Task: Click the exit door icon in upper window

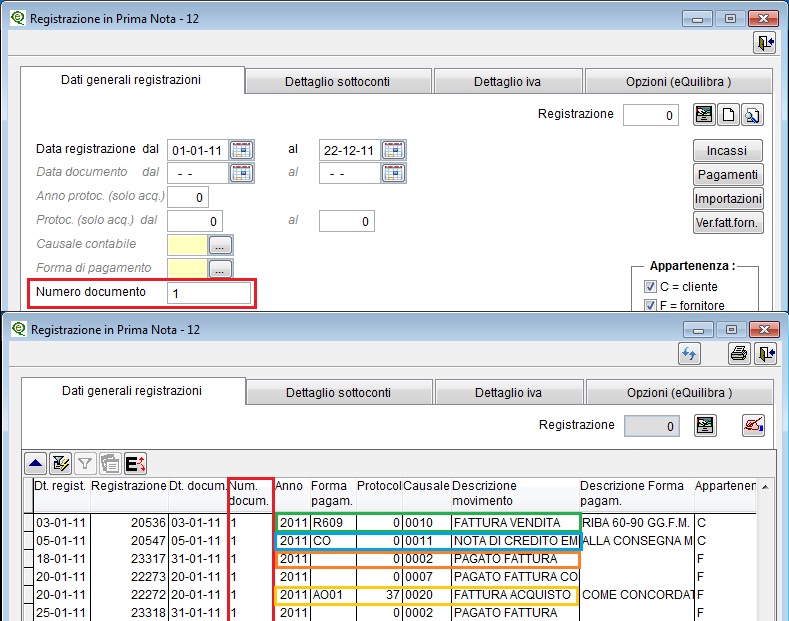Action: [x=764, y=43]
